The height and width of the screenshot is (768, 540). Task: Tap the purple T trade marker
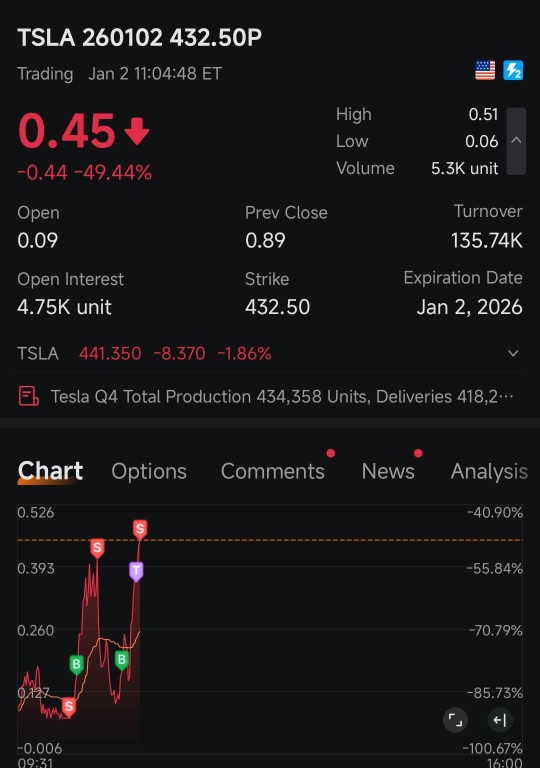pyautogui.click(x=136, y=571)
